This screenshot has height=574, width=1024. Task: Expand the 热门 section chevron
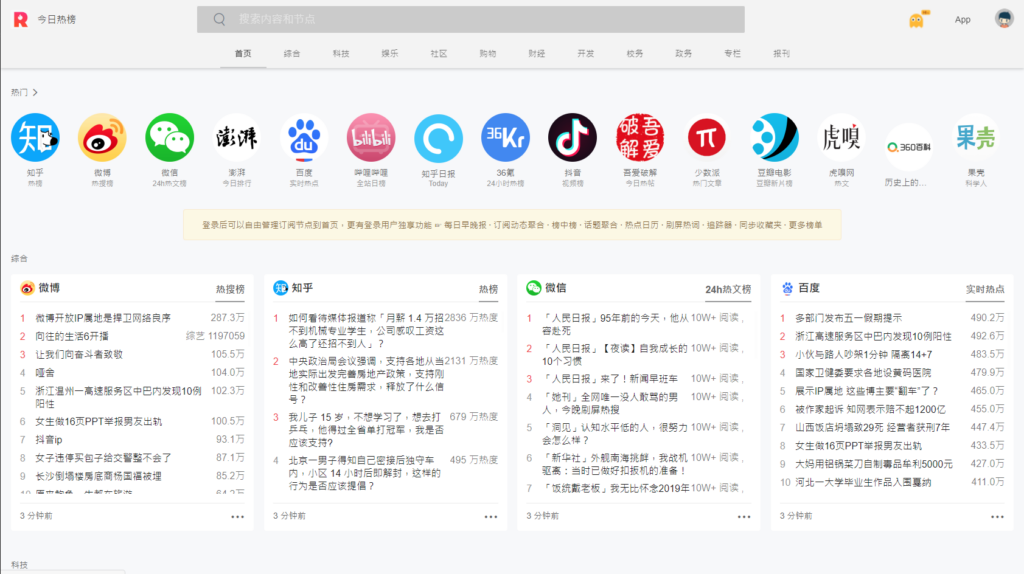(x=35, y=92)
